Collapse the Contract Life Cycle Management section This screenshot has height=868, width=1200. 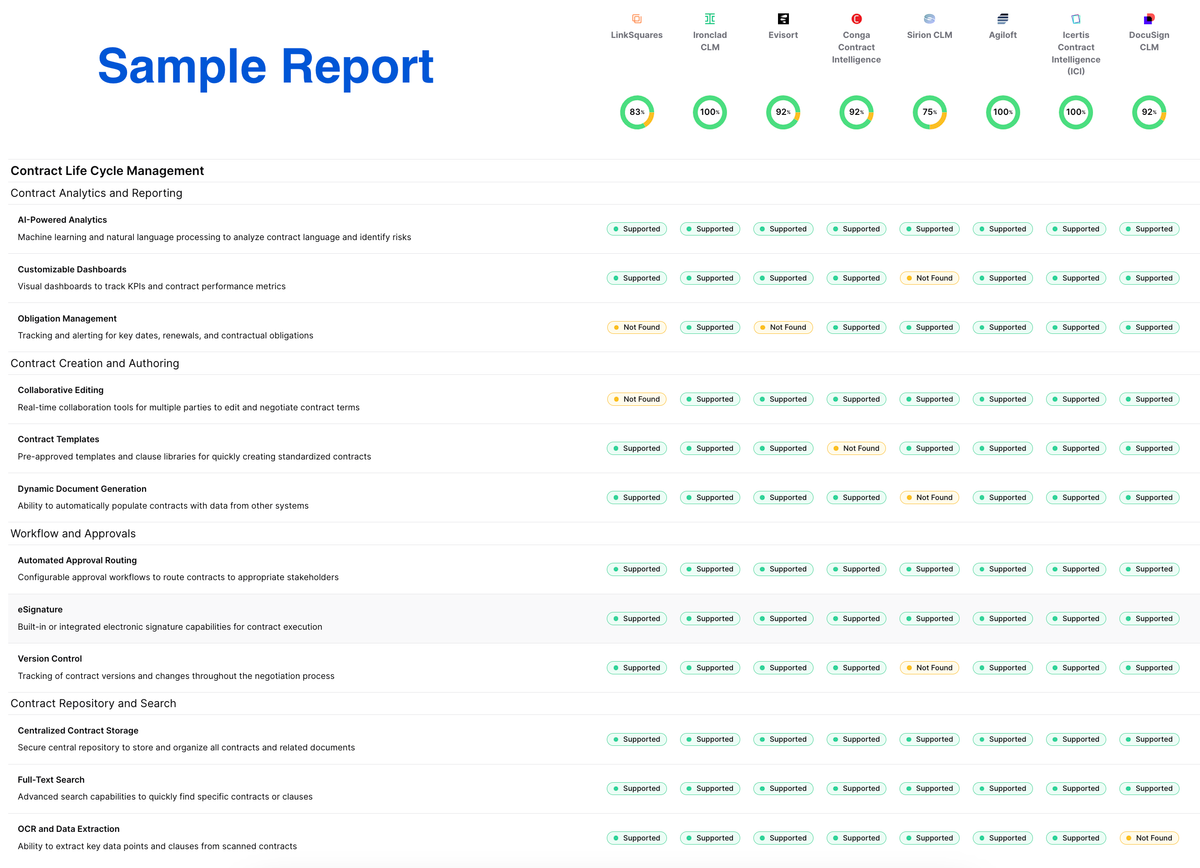(107, 171)
